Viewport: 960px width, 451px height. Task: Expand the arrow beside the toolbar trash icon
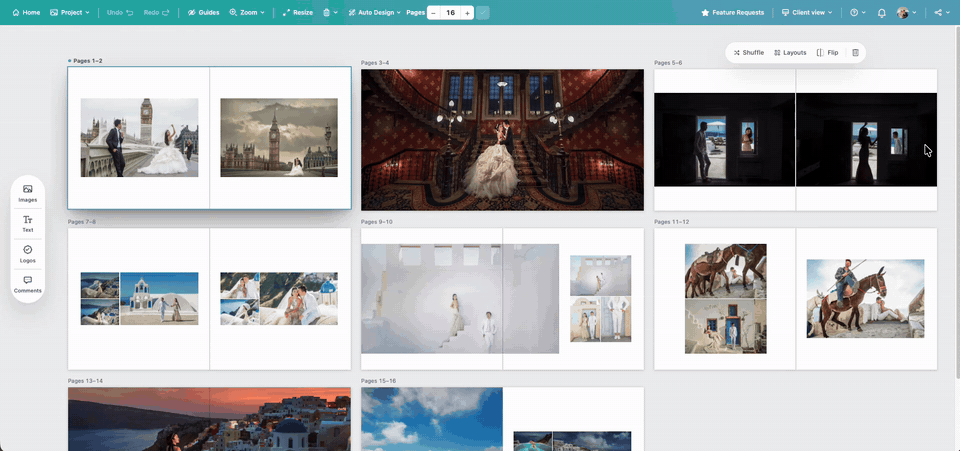(x=336, y=12)
